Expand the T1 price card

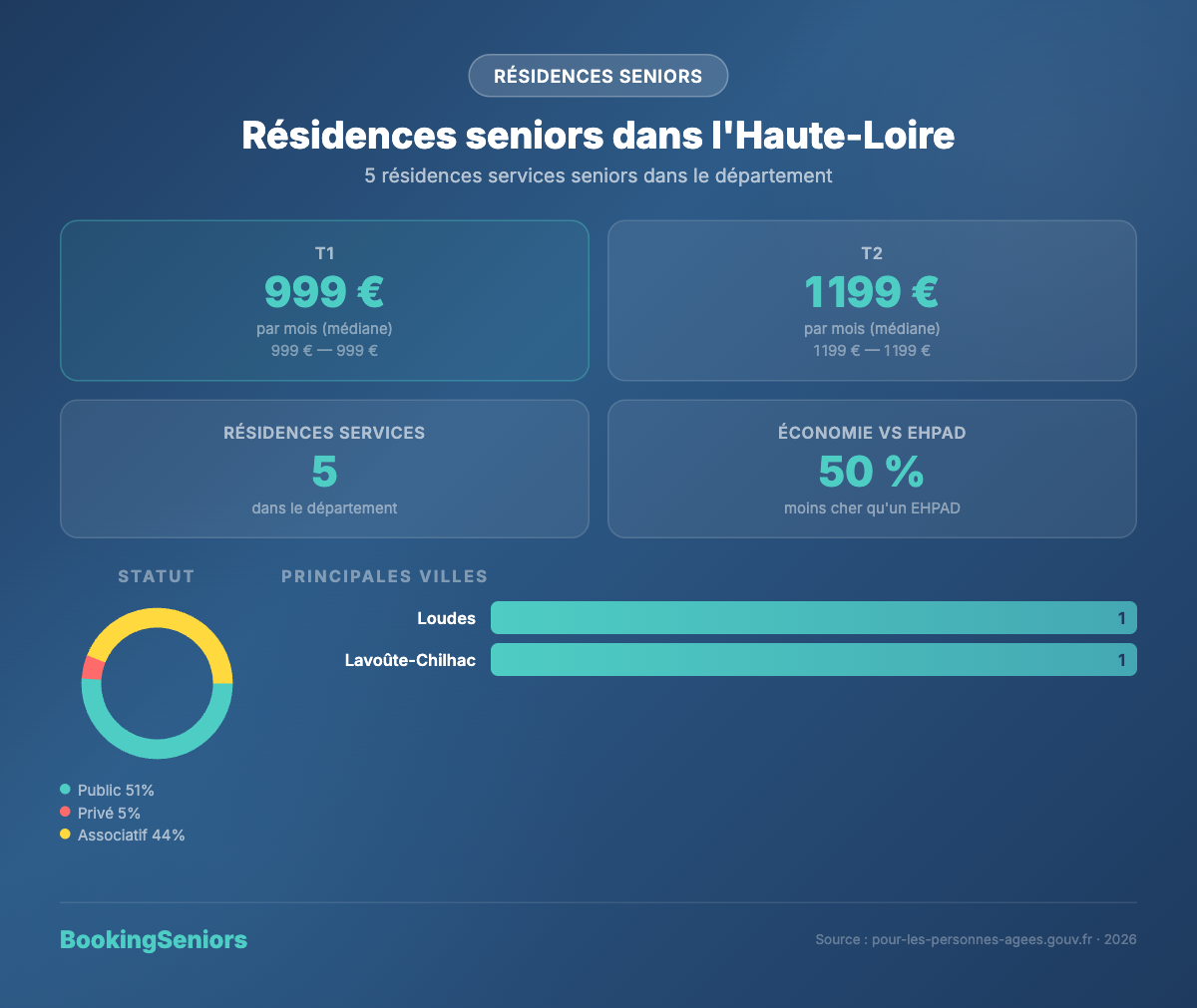324,300
